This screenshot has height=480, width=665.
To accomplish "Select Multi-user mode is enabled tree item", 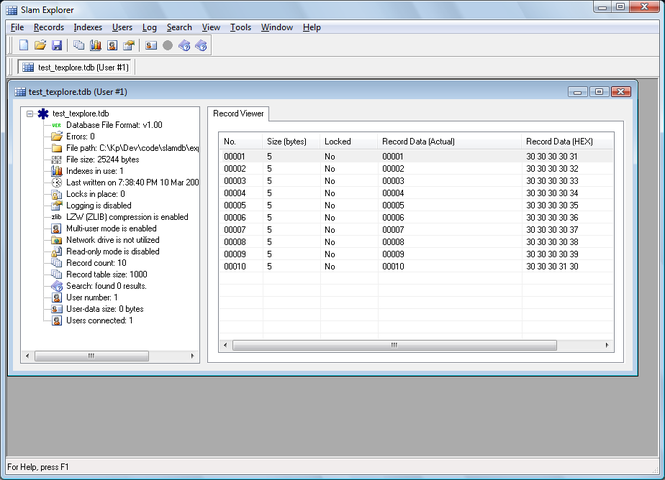I will tap(110, 228).
